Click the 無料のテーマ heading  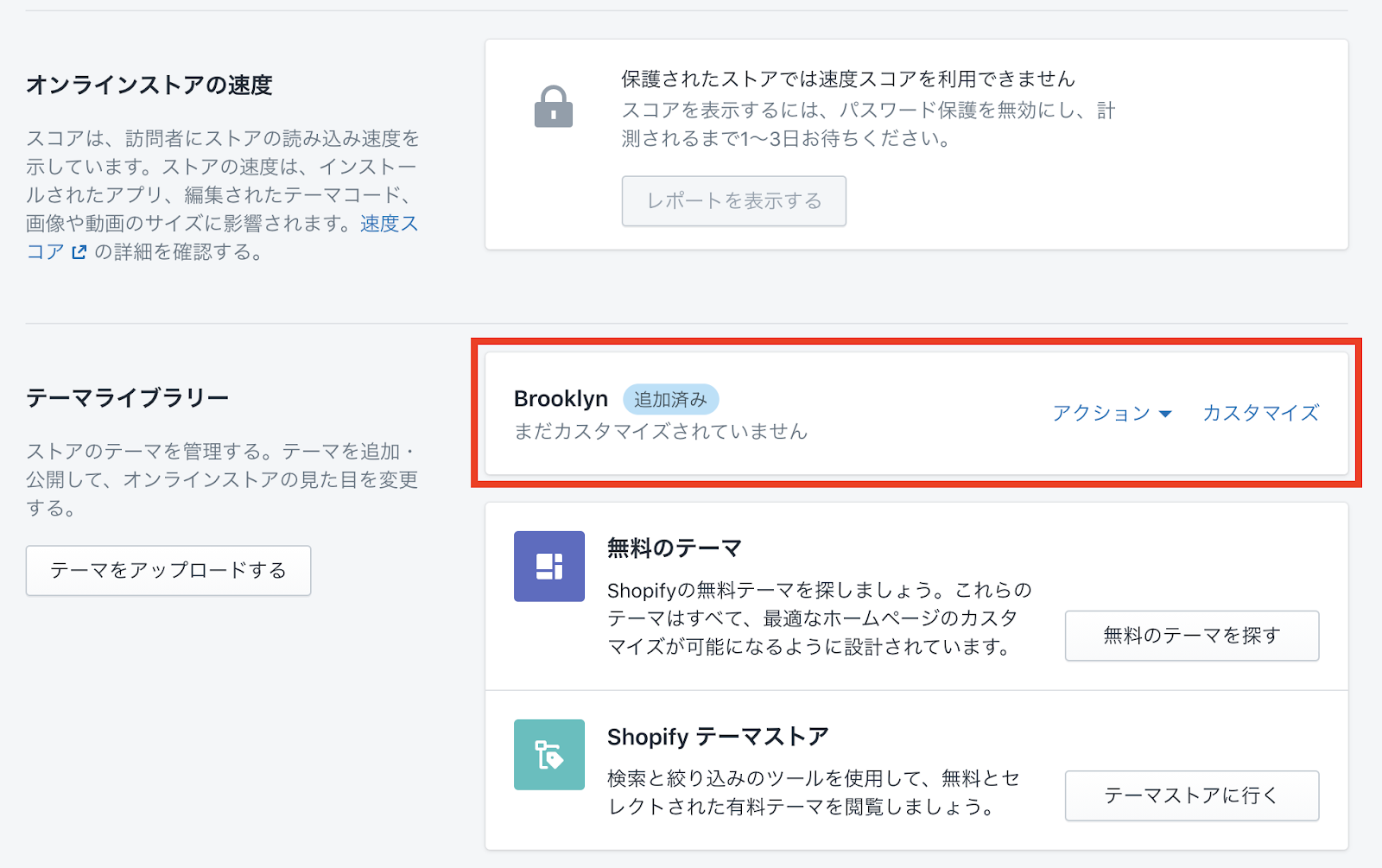674,548
